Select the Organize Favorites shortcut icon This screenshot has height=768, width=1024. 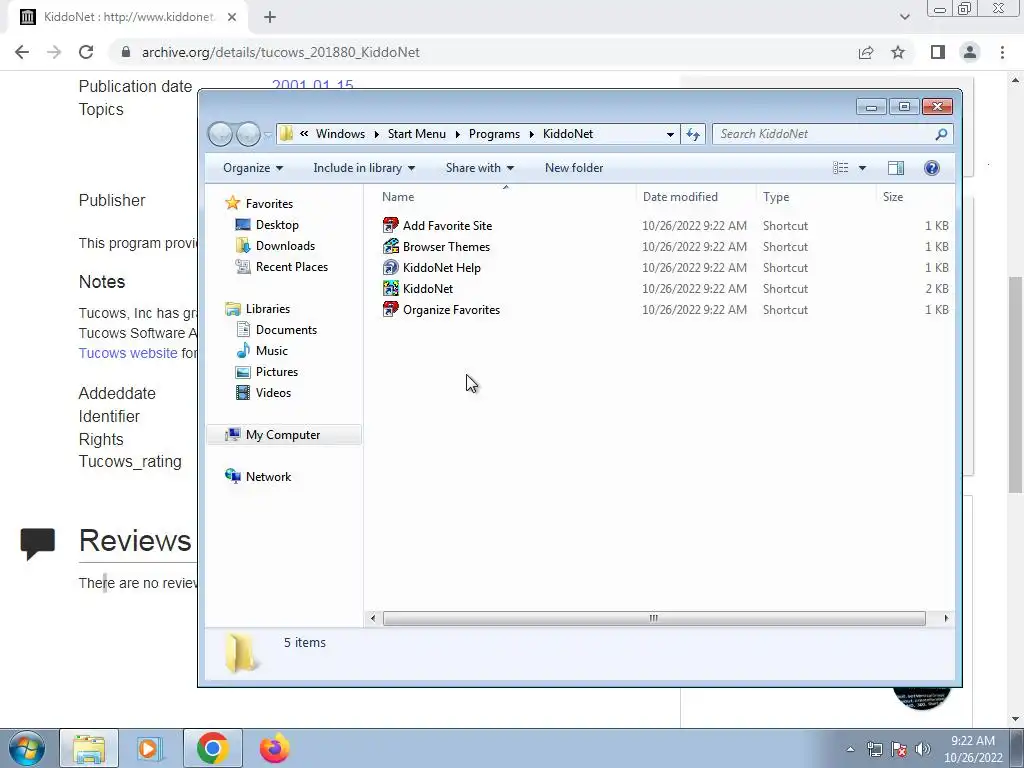point(391,309)
